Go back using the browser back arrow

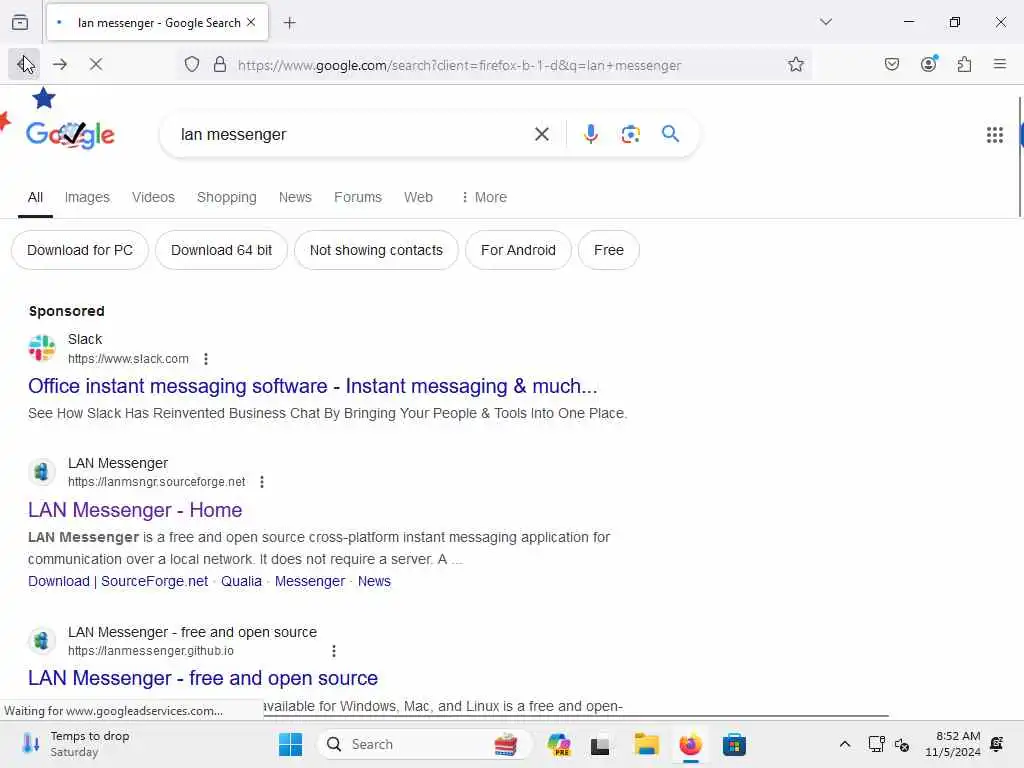[x=24, y=64]
